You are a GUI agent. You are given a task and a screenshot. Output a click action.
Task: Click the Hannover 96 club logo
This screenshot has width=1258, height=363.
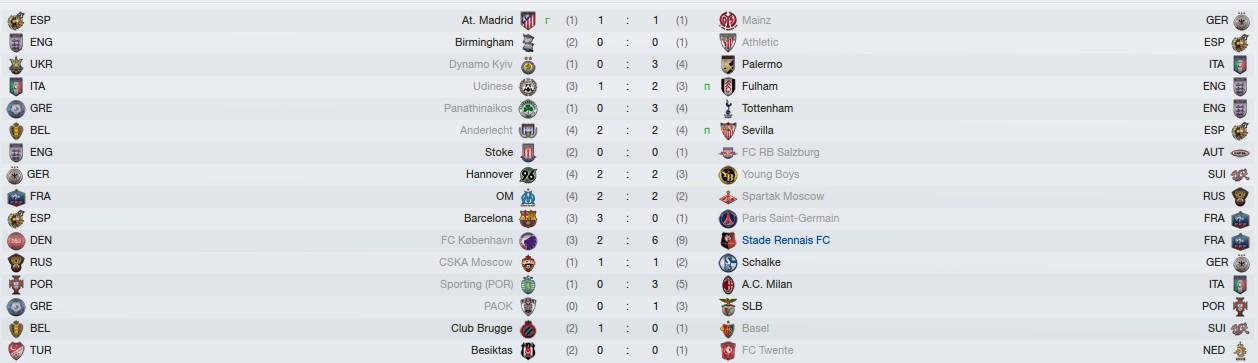point(528,174)
